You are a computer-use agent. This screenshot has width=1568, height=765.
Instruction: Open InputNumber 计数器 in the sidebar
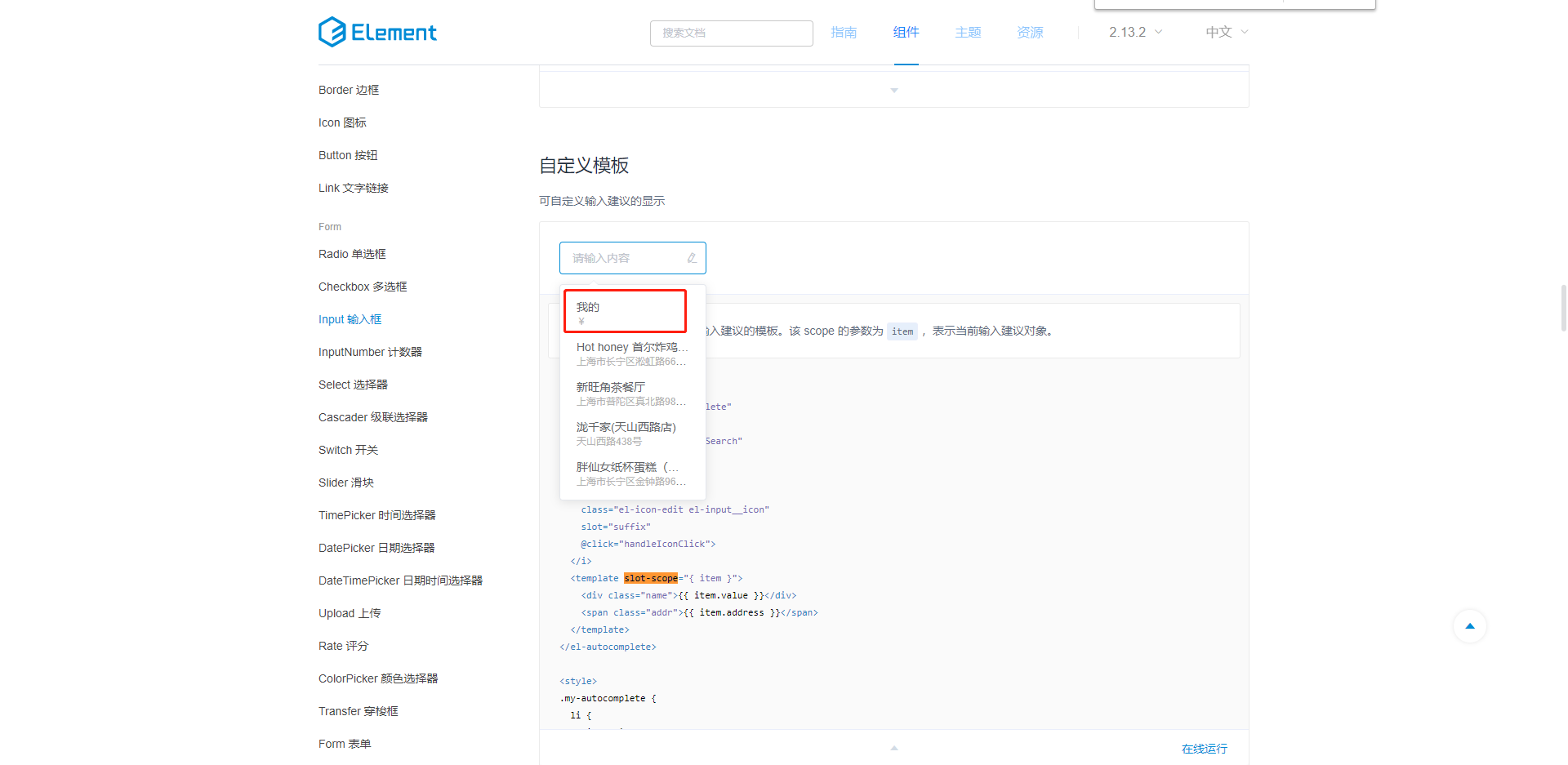[x=370, y=352]
